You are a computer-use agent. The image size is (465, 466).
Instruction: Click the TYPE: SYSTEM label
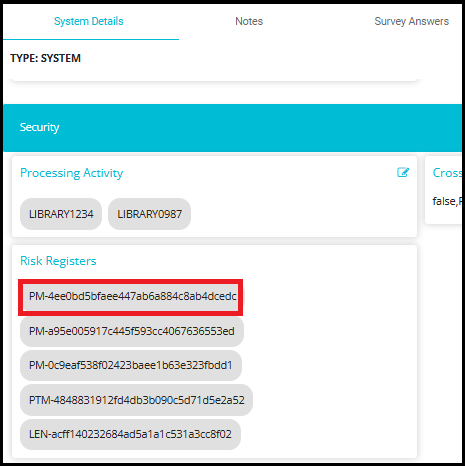coord(45,58)
